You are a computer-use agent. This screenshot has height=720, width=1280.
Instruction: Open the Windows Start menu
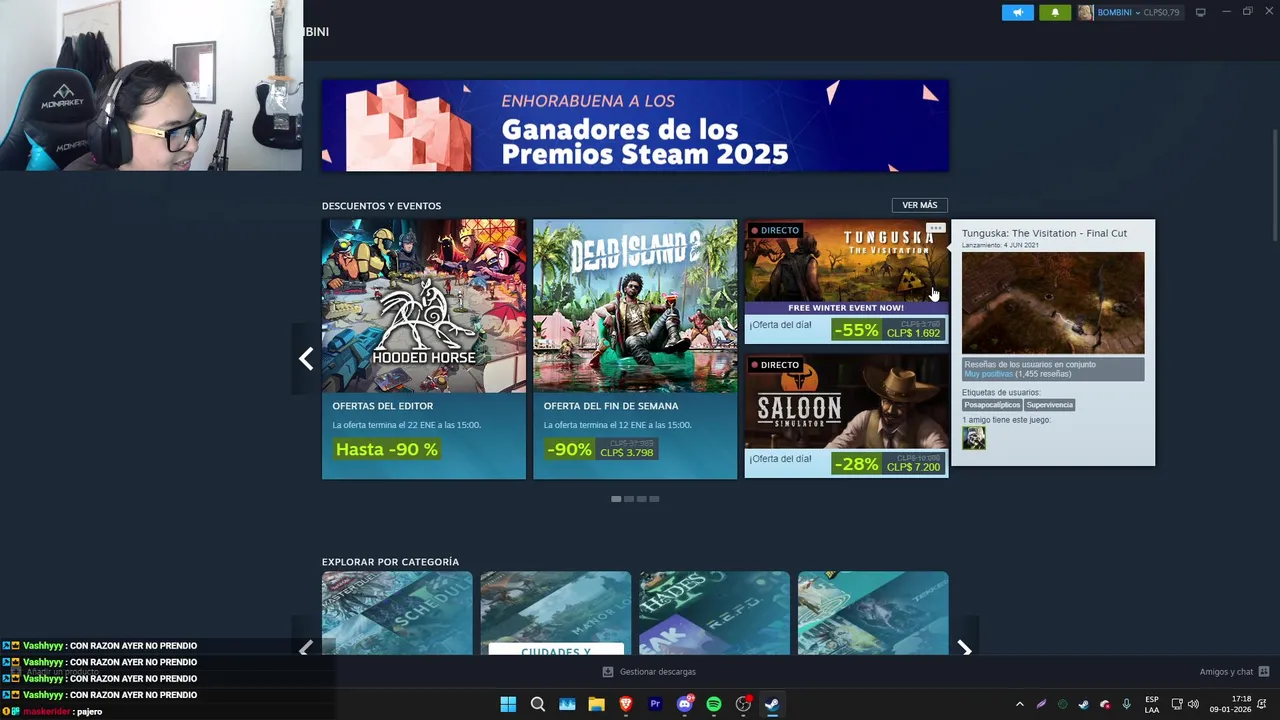click(508, 704)
